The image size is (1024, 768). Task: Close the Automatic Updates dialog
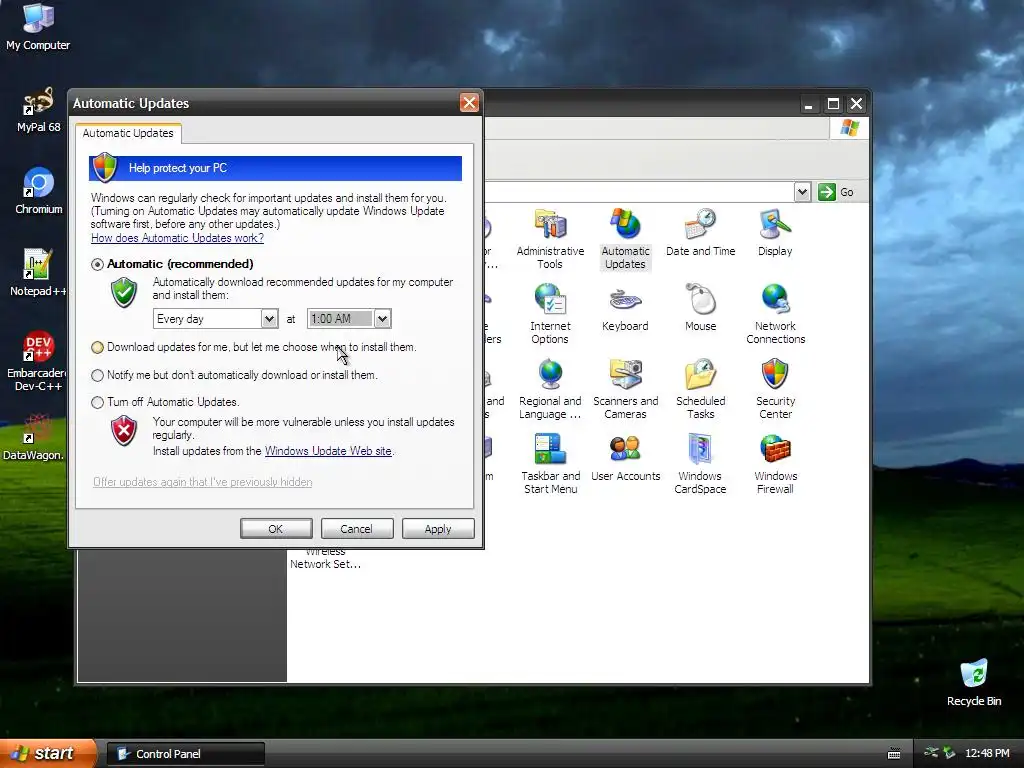click(x=469, y=103)
